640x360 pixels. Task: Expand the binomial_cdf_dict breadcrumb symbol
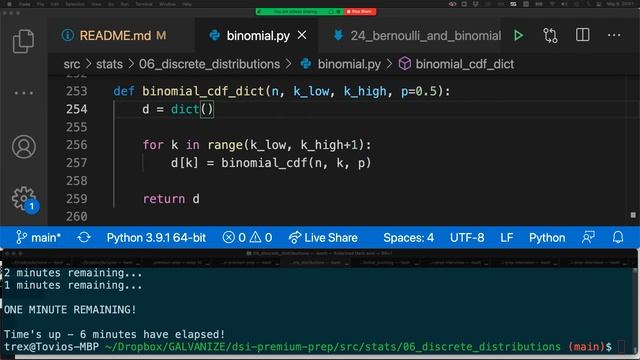(x=464, y=64)
